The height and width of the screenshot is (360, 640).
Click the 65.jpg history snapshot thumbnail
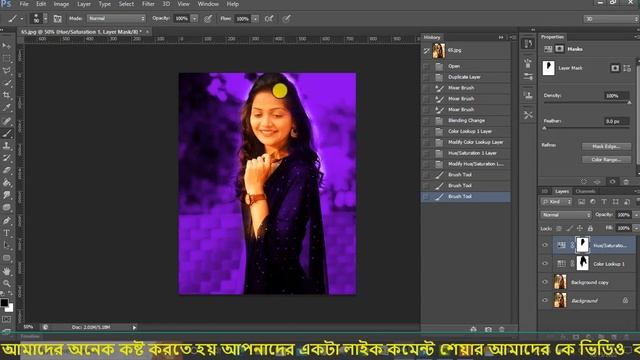click(439, 51)
